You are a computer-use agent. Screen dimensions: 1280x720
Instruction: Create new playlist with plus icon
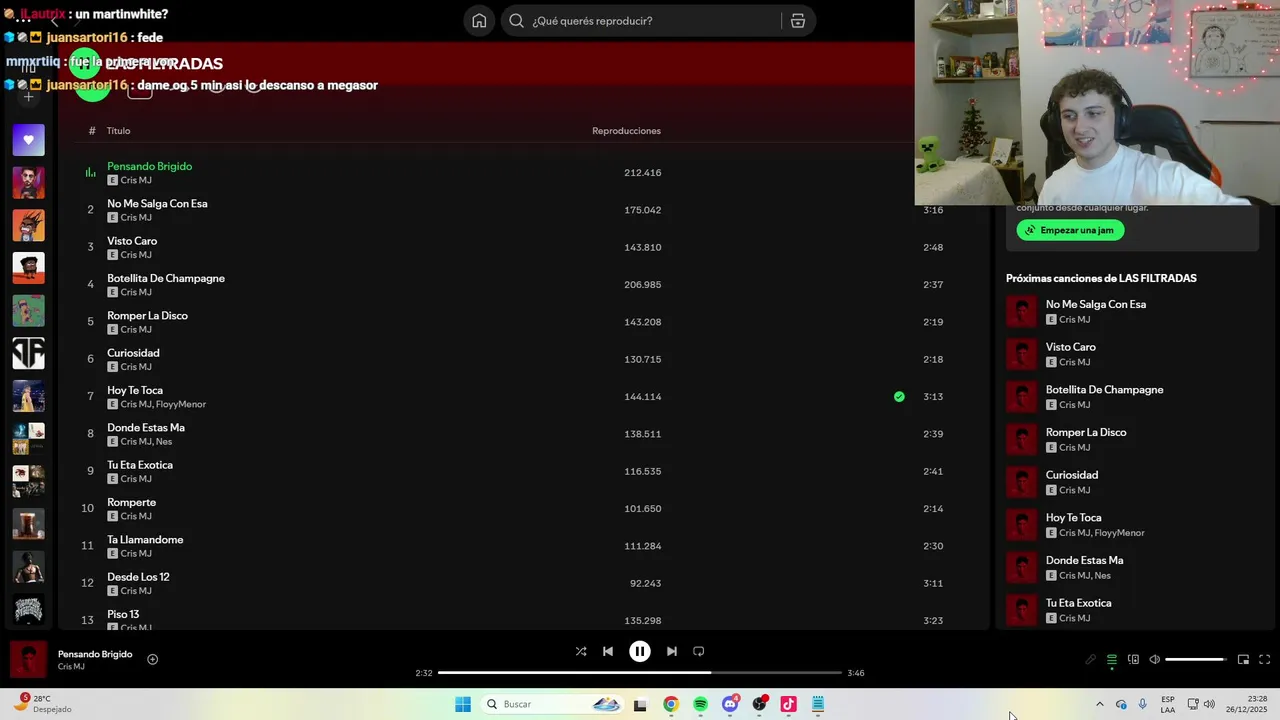pyautogui.click(x=28, y=97)
